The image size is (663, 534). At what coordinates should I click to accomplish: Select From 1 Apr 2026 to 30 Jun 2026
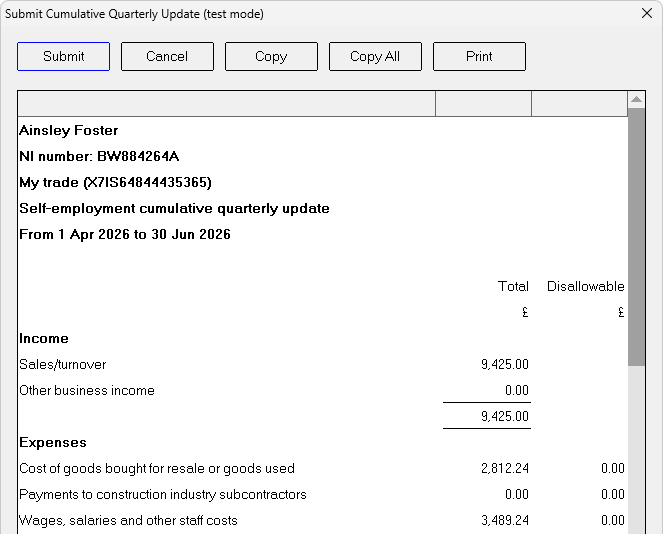(125, 234)
